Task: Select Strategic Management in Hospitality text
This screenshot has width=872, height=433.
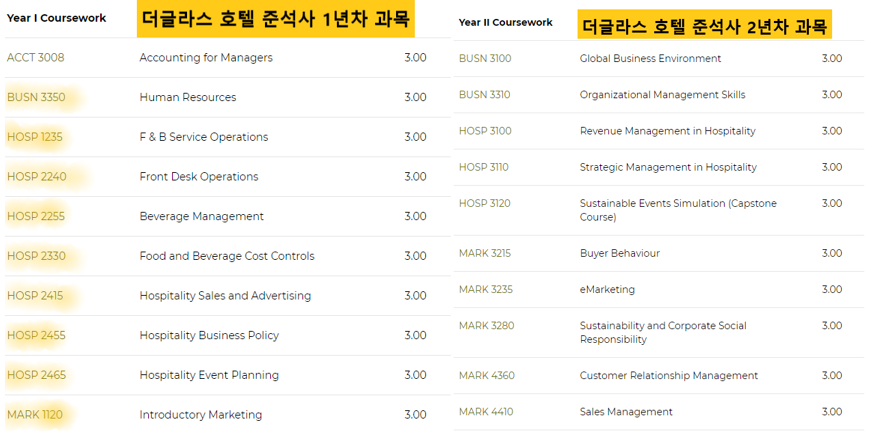Action: point(668,167)
